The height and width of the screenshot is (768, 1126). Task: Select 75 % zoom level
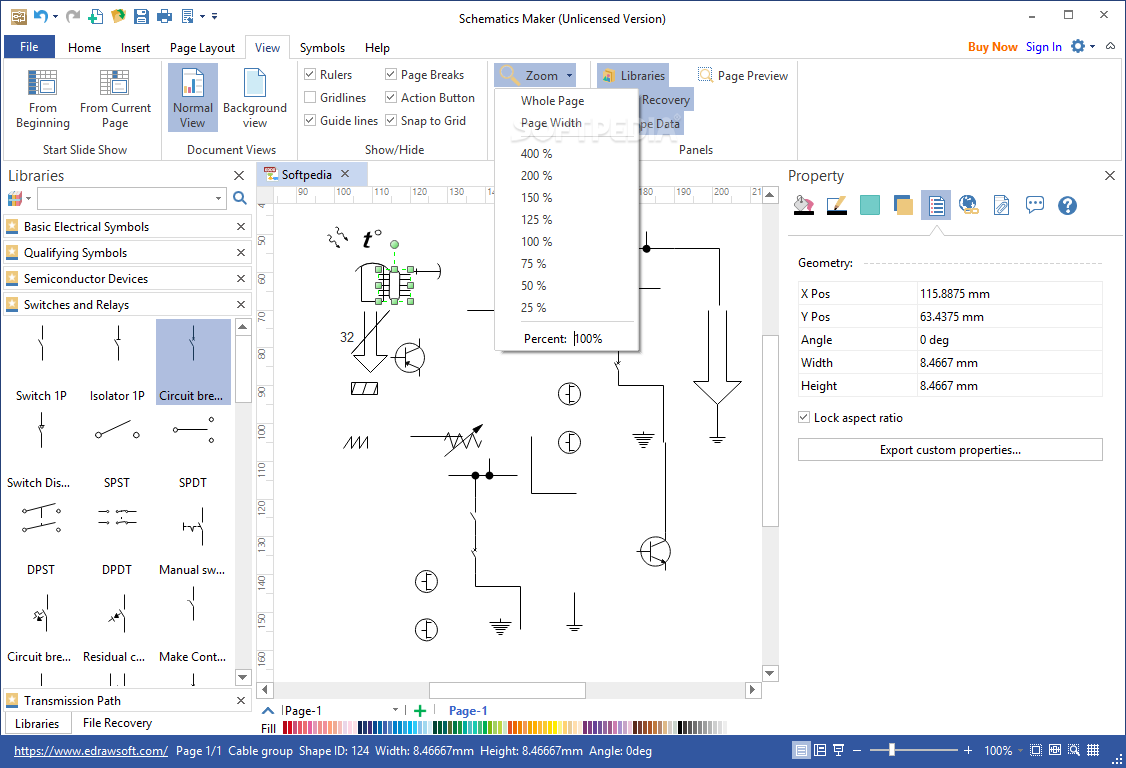point(534,264)
